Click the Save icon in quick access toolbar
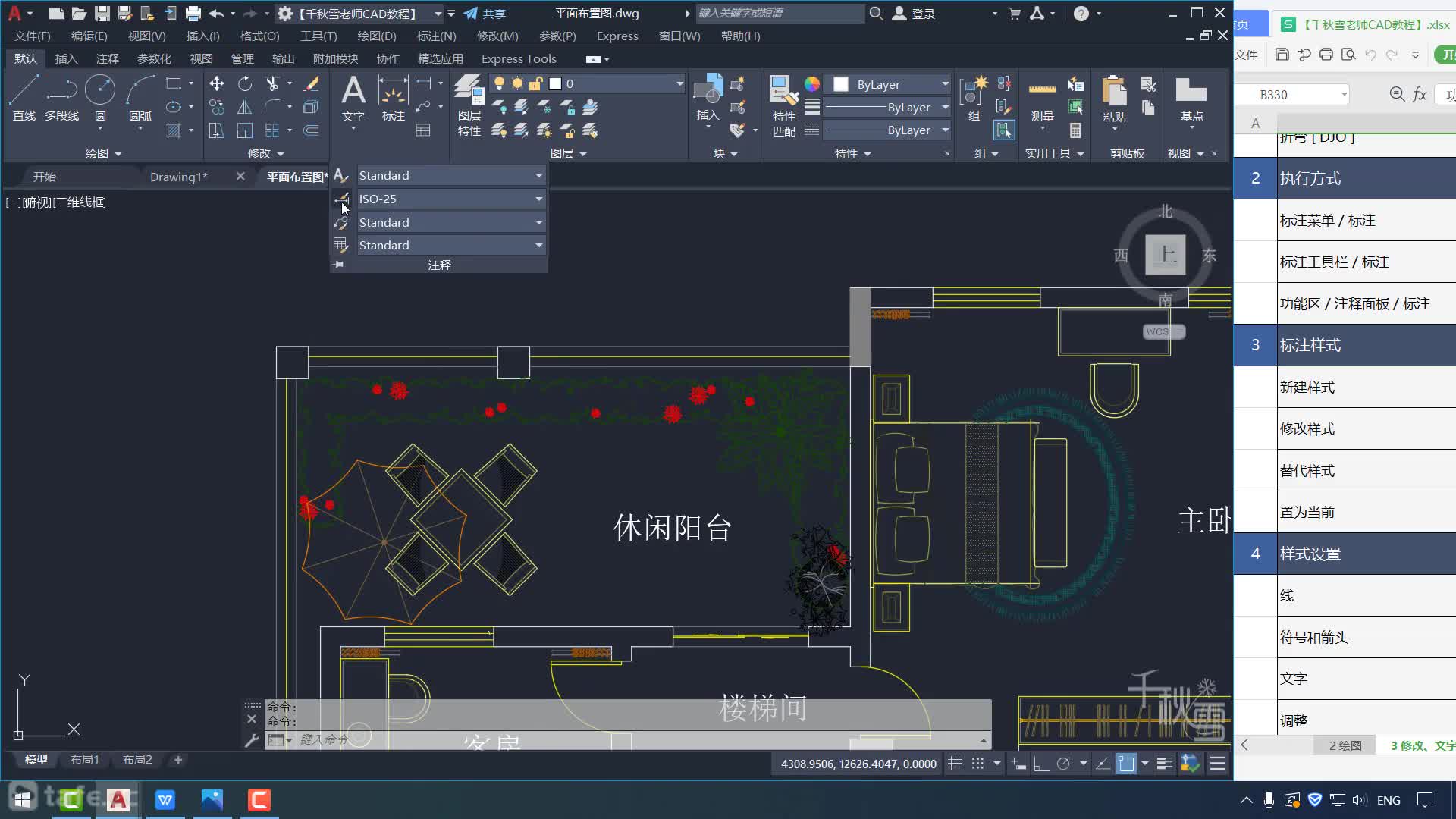This screenshot has height=819, width=1456. tap(102, 14)
